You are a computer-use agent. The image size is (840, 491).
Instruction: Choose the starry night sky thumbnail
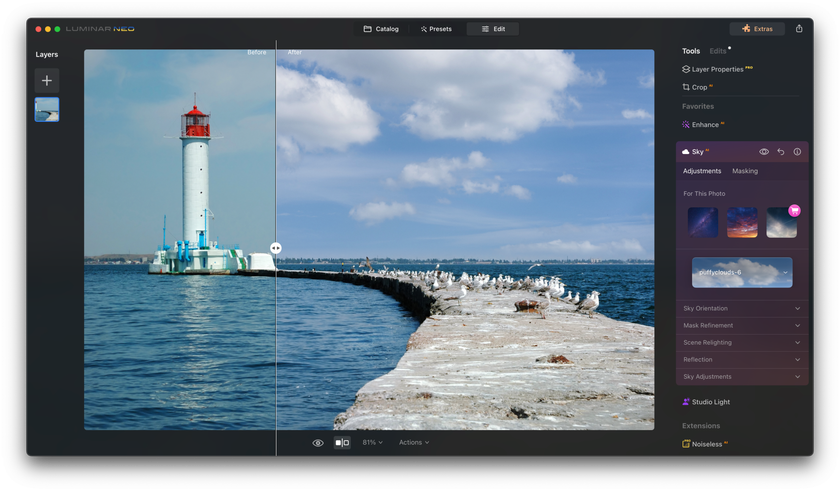(703, 222)
